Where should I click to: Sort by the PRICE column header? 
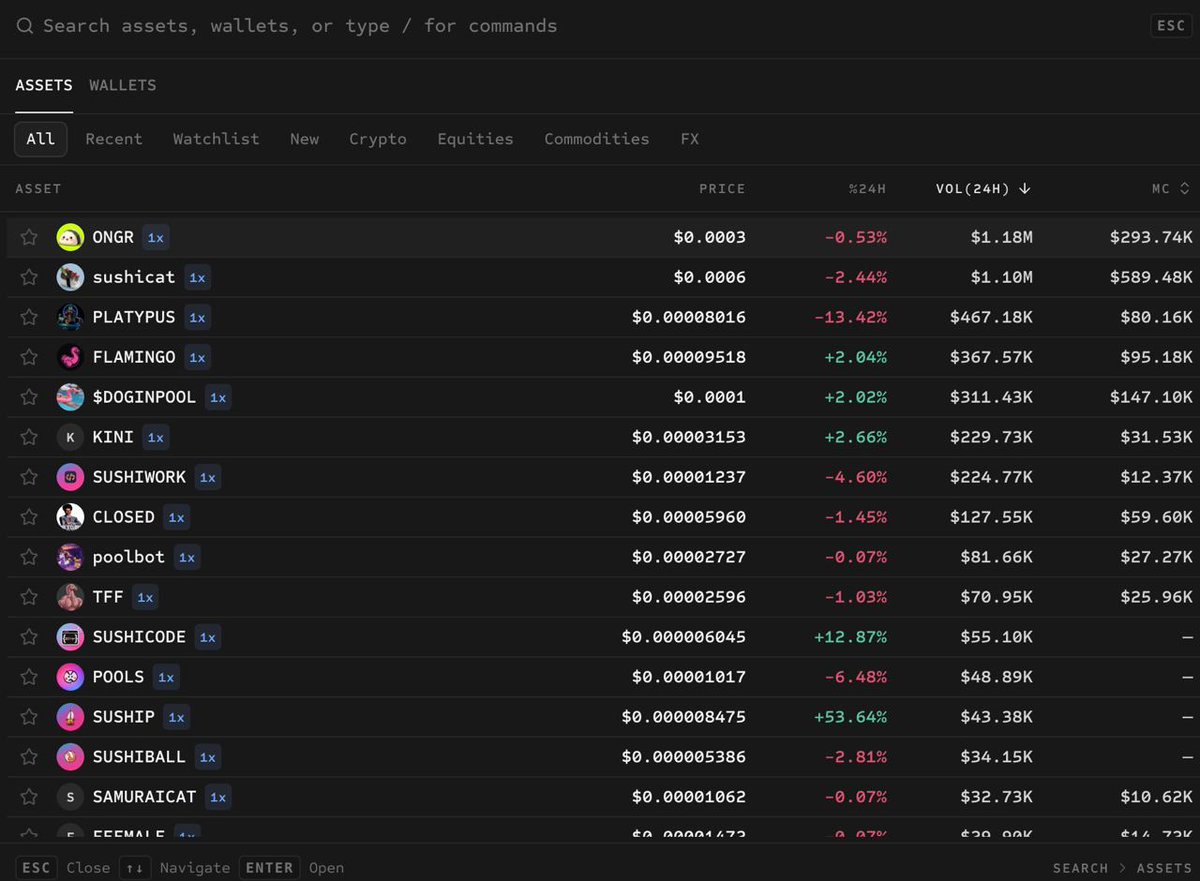click(x=722, y=188)
